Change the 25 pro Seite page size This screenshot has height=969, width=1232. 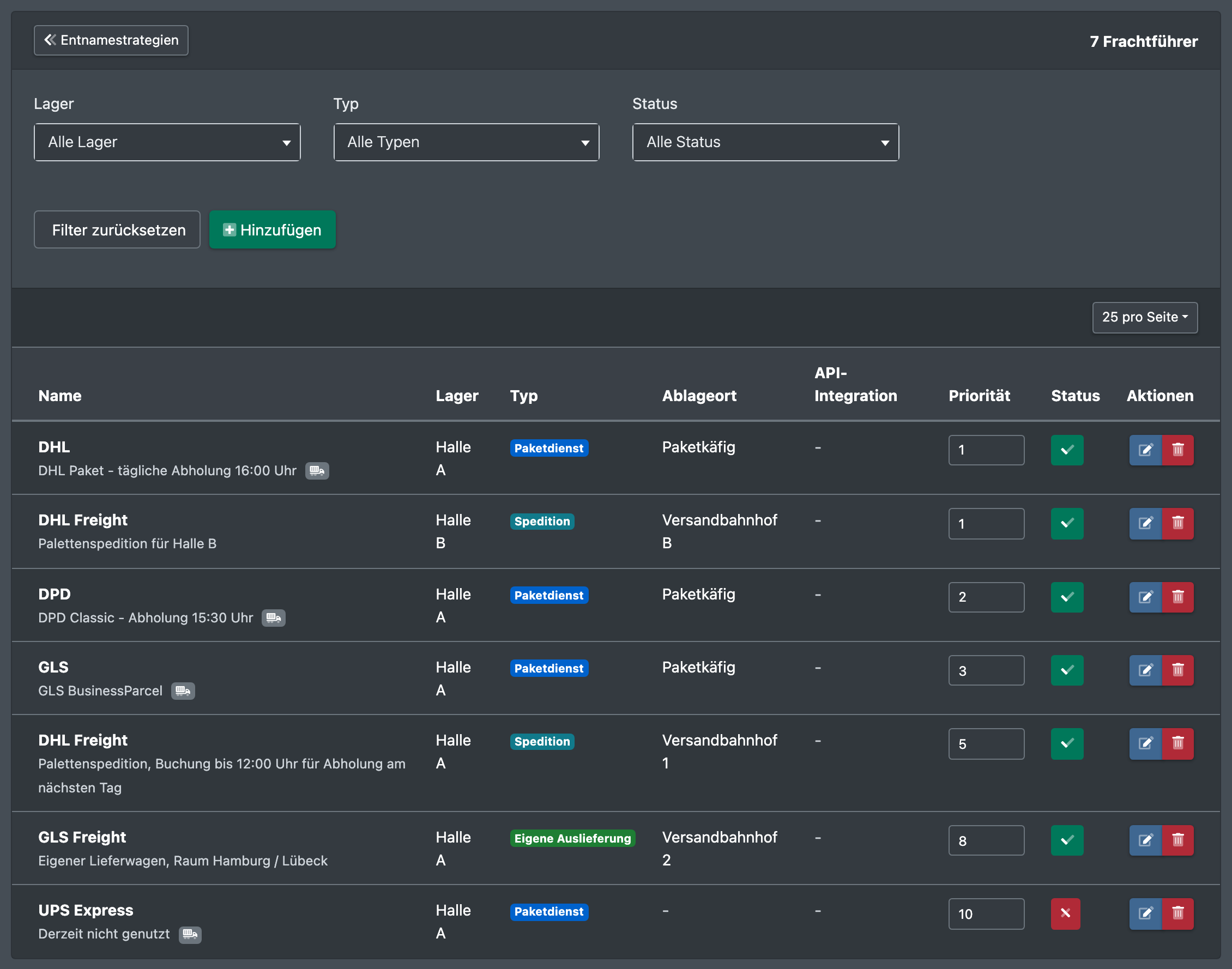click(1145, 317)
